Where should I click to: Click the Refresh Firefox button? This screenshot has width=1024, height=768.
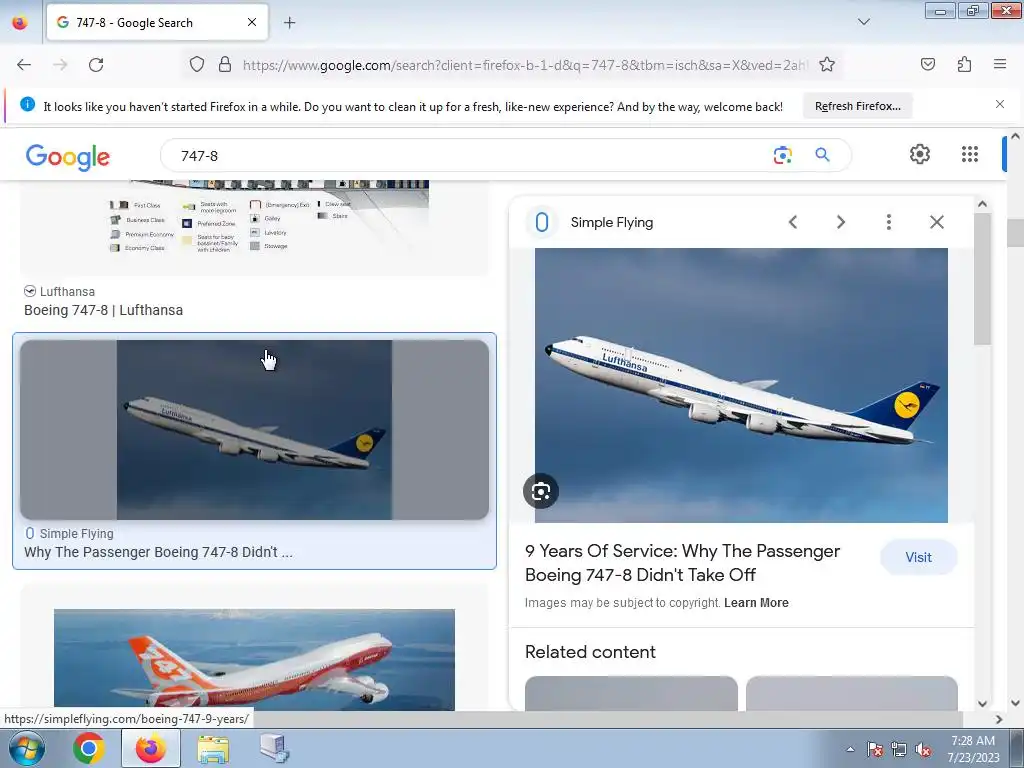point(857,106)
